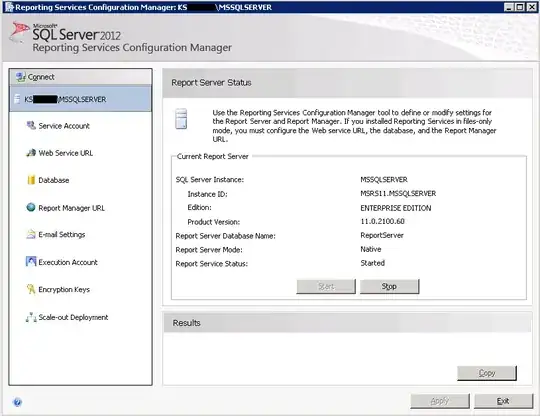Click the Service Account icon

pos(31,126)
